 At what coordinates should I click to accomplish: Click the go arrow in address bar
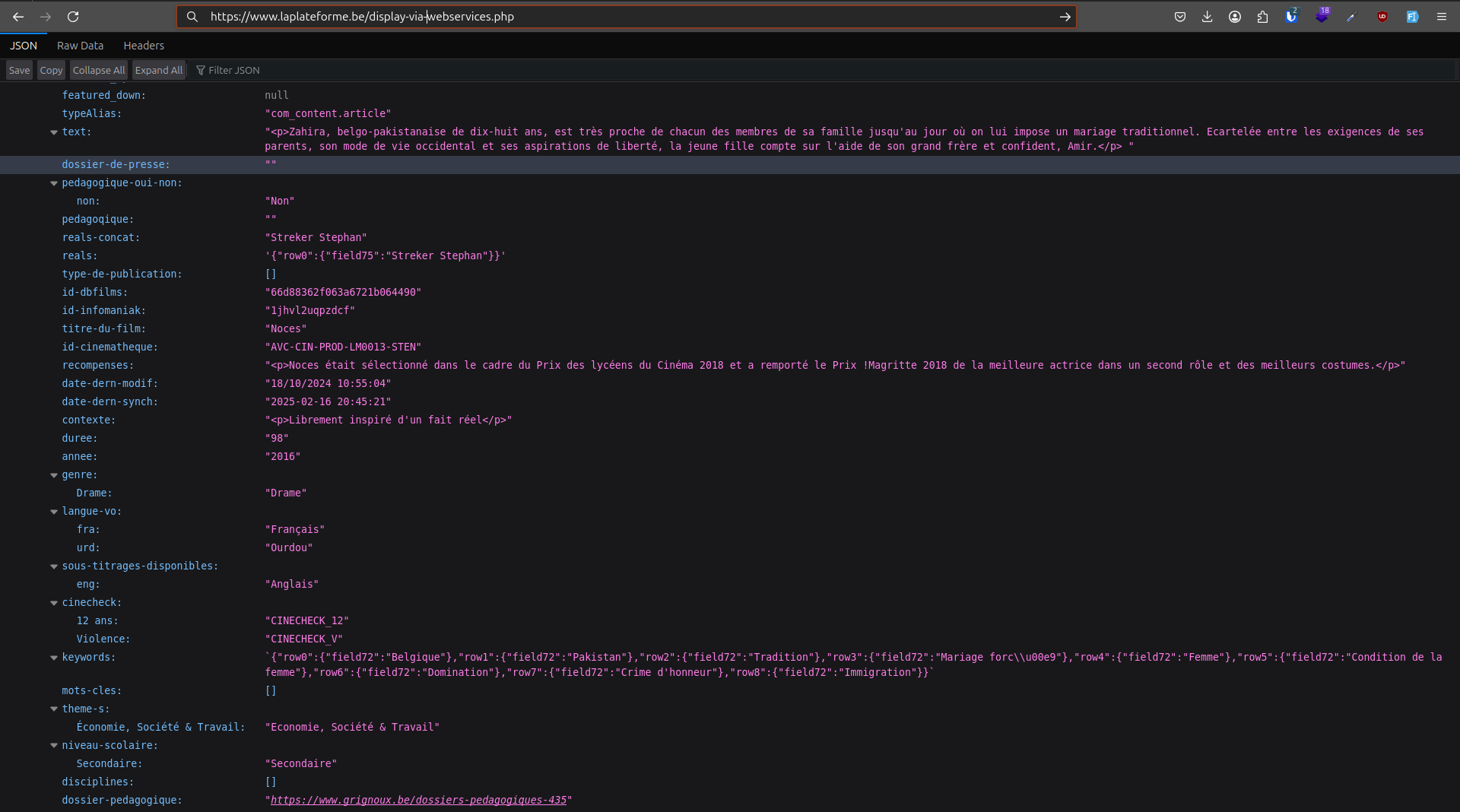(x=1065, y=17)
